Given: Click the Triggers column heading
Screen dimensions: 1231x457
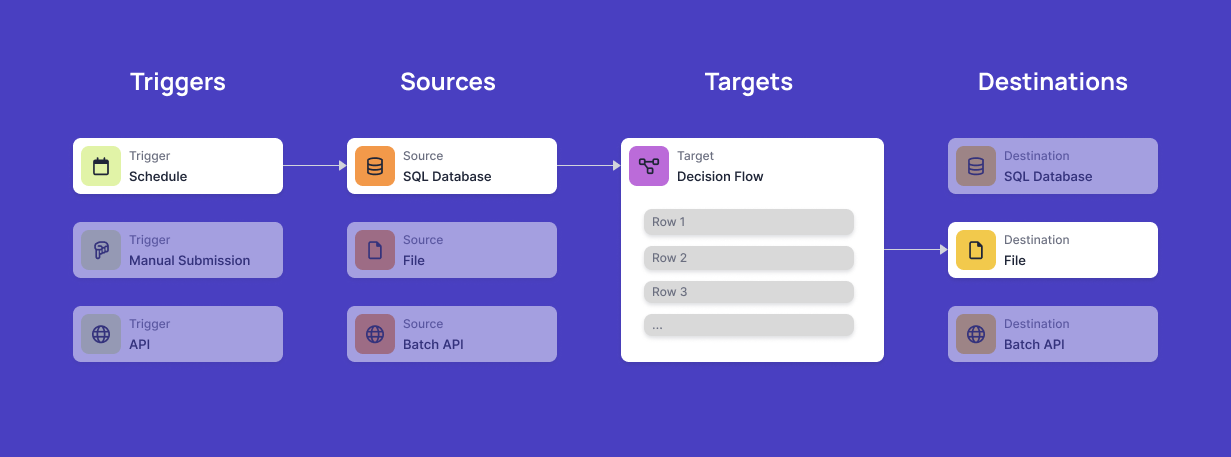Looking at the screenshot, I should point(178,82).
